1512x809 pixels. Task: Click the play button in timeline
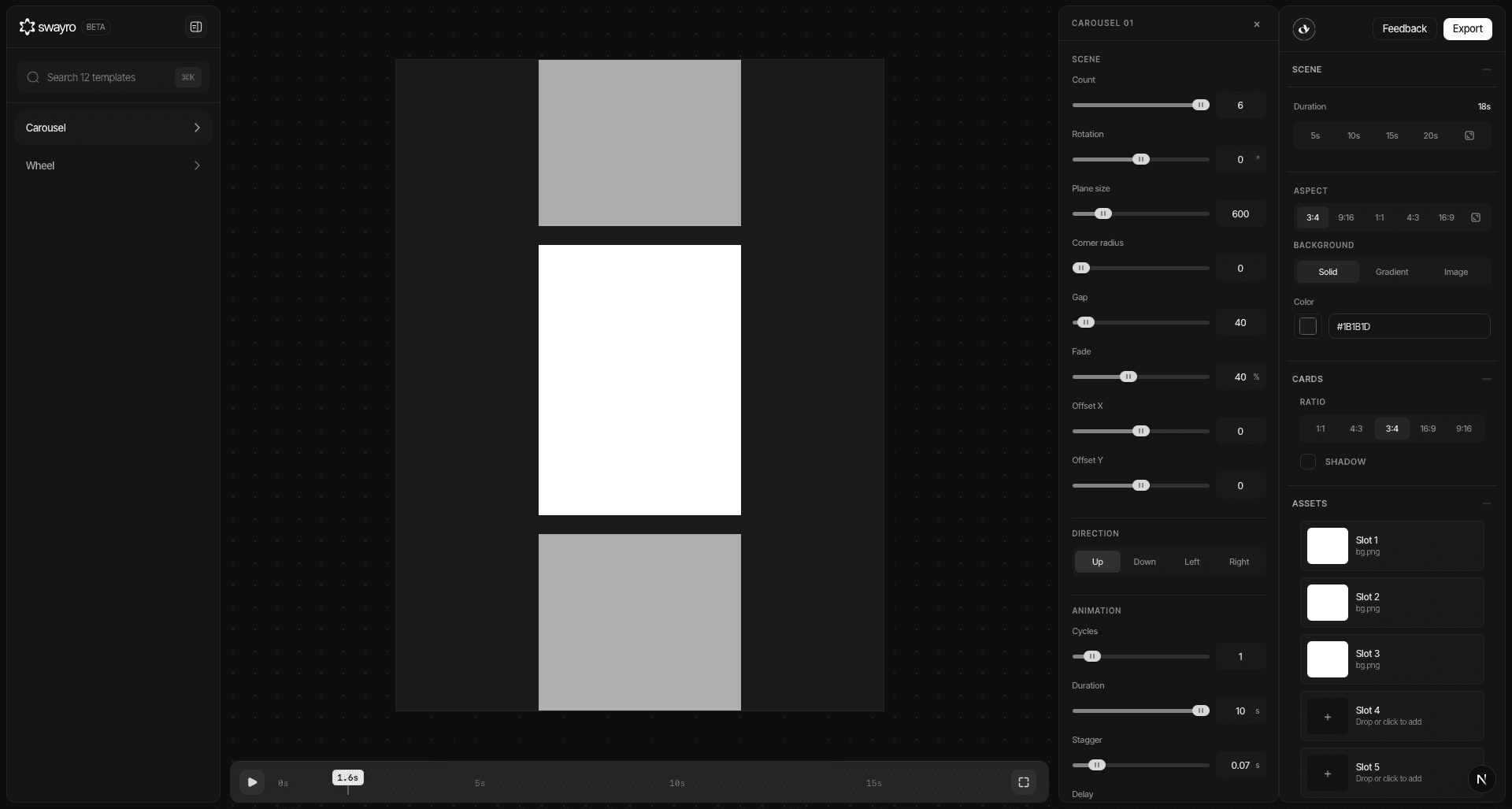252,782
